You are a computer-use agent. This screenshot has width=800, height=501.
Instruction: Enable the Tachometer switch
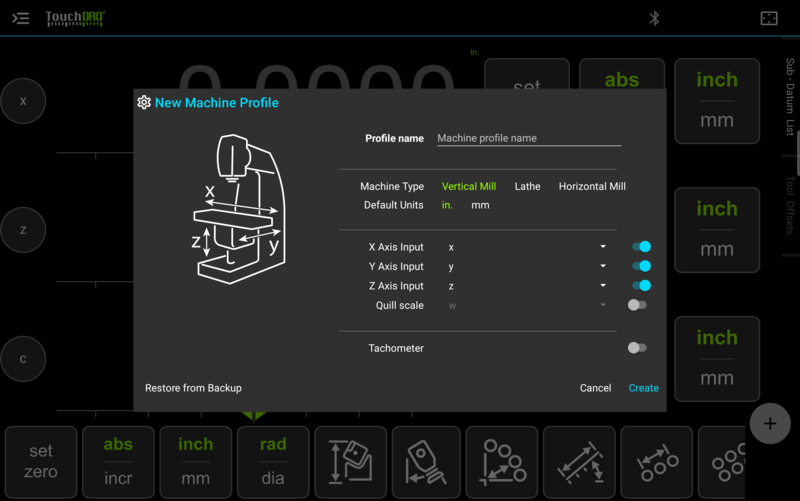tap(637, 348)
